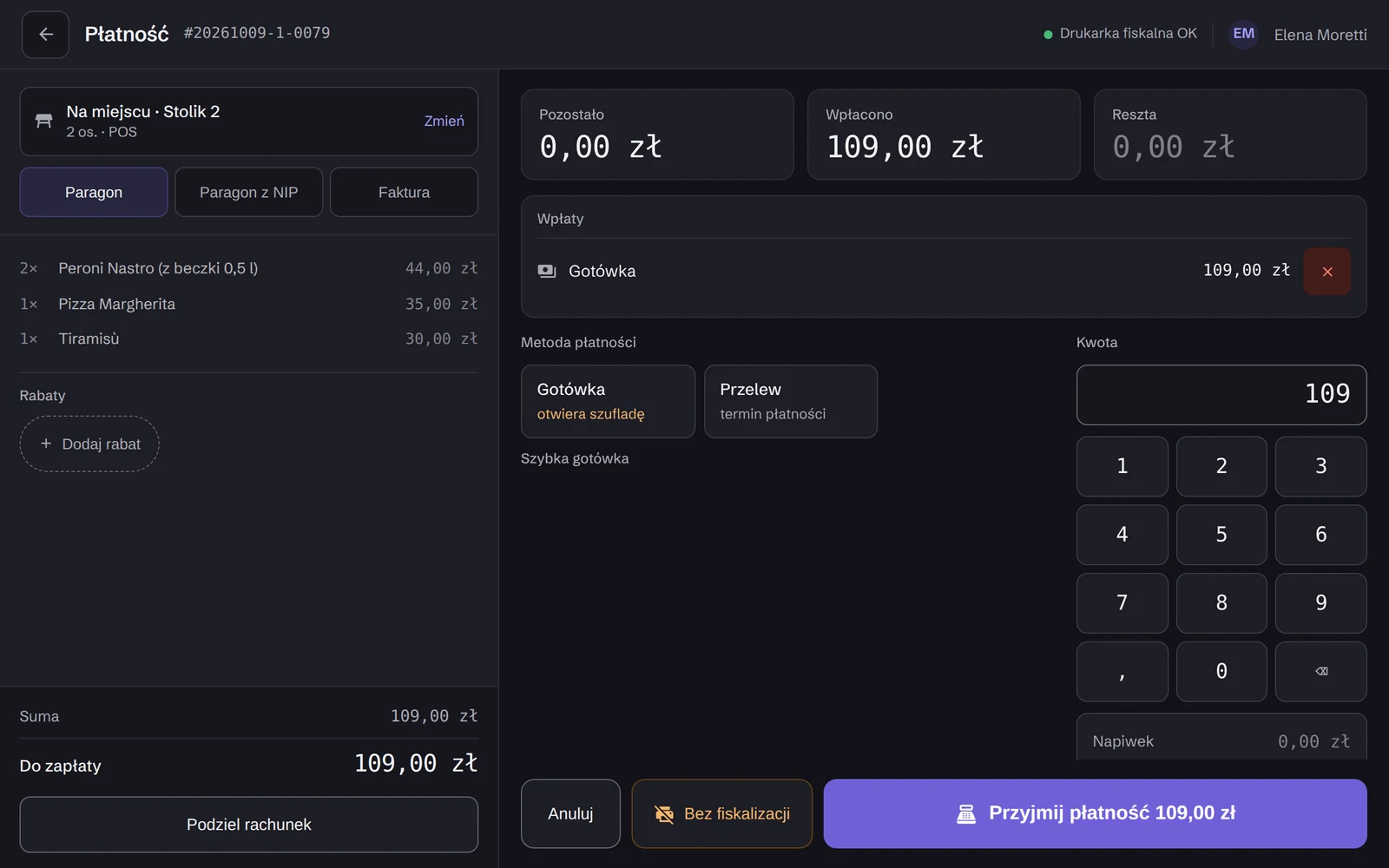Screen dimensions: 1389x868
Task: Add a discount with Dodaj rabat
Action: coord(89,444)
